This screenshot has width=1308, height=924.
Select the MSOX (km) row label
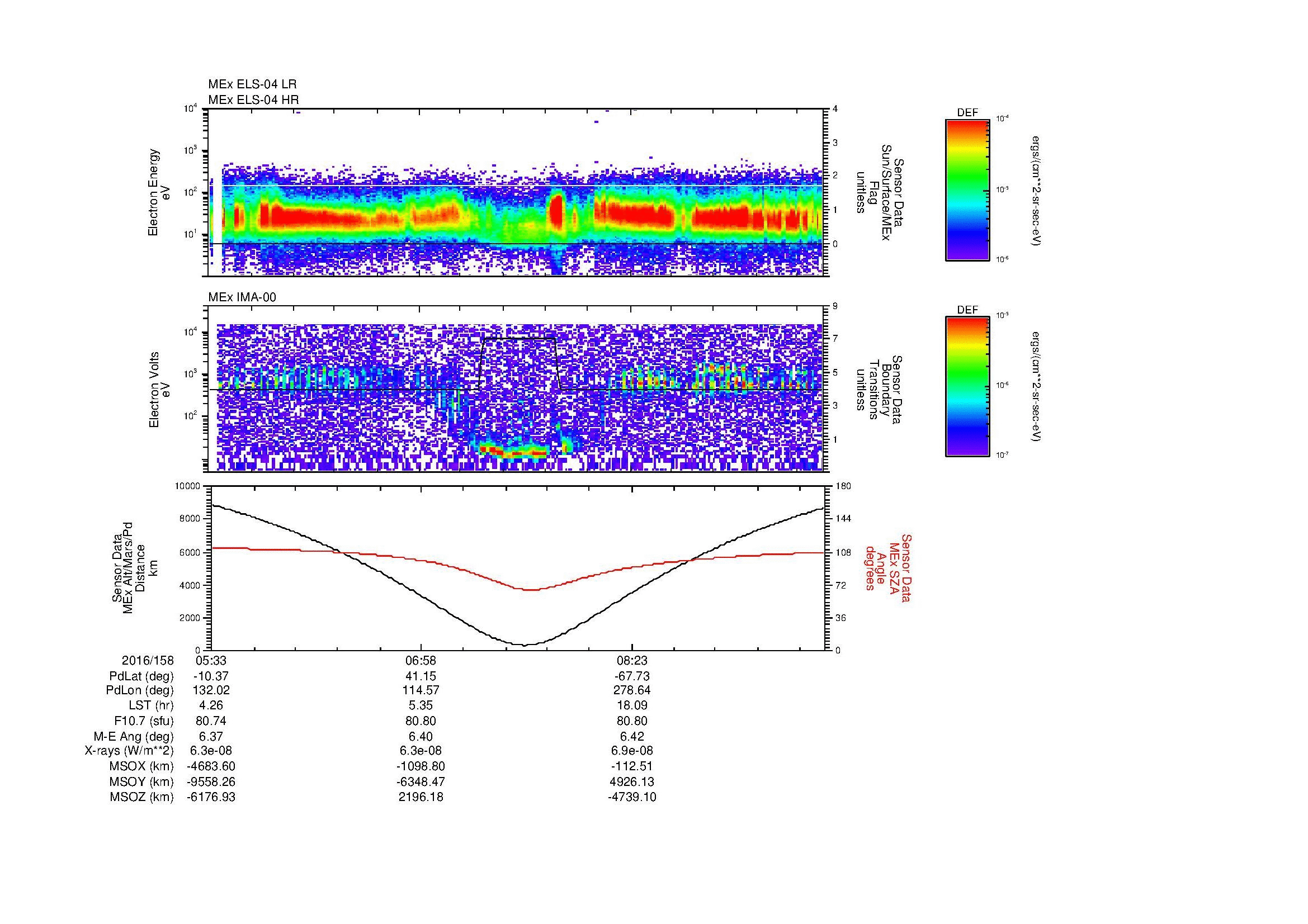(142, 766)
